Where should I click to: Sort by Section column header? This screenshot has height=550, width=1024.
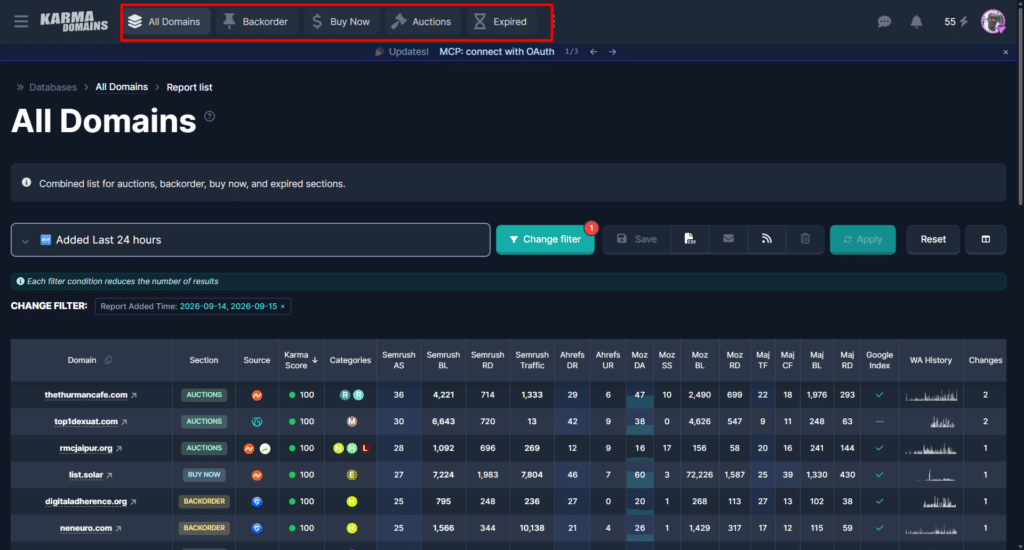204,360
